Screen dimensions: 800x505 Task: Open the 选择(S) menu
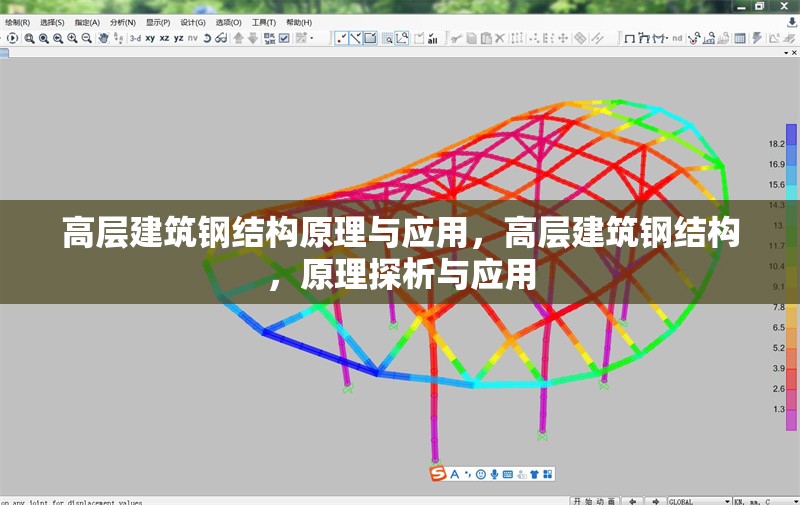[x=52, y=23]
